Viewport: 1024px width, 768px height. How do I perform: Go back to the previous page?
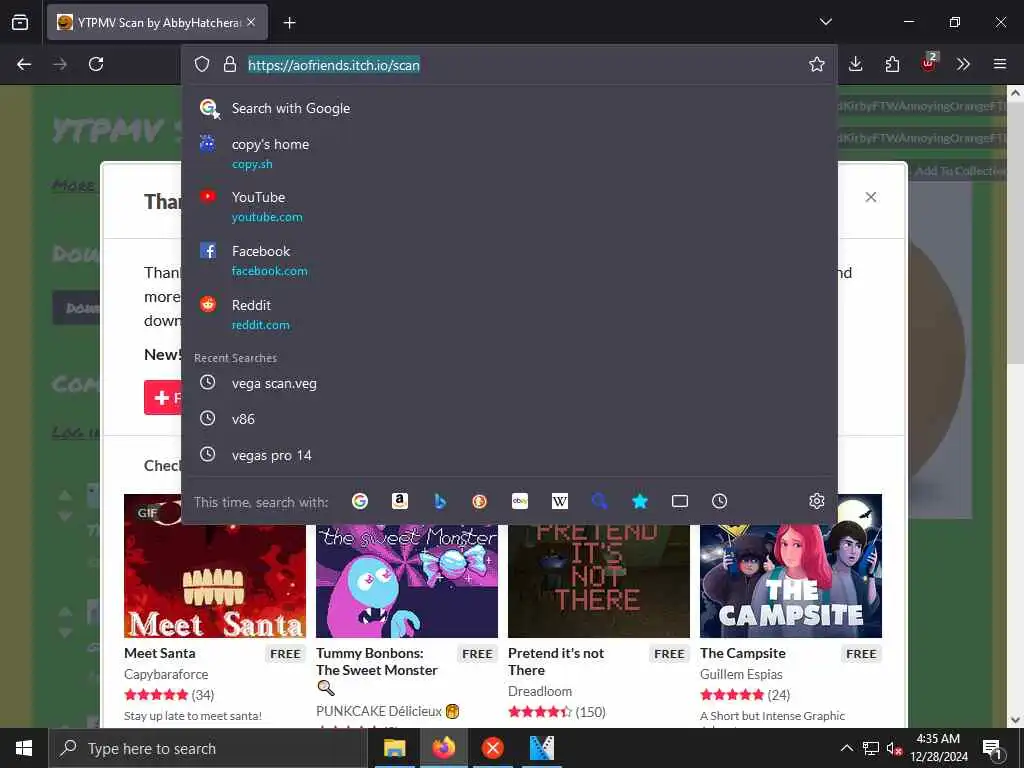pos(24,64)
